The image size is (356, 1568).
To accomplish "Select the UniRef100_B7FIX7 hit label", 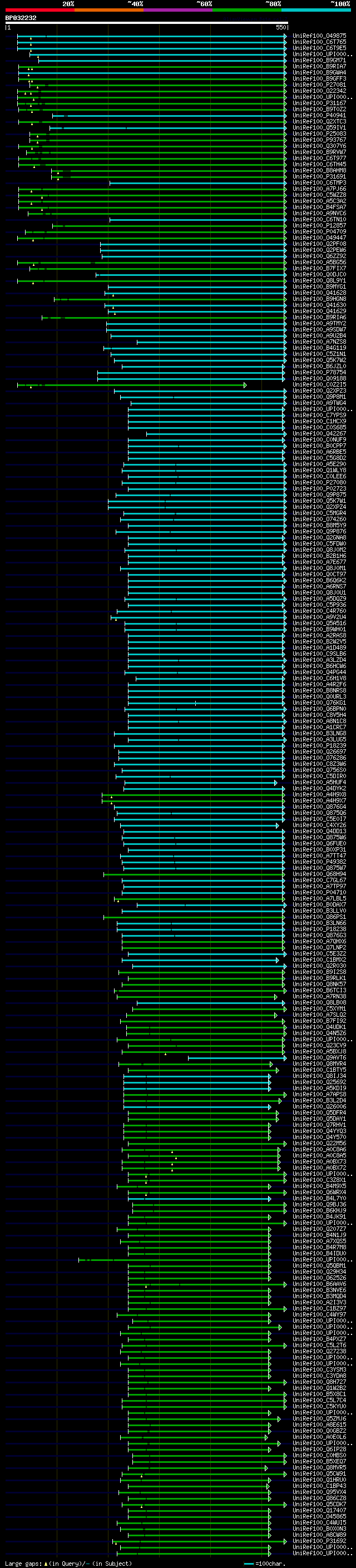I will [319, 269].
